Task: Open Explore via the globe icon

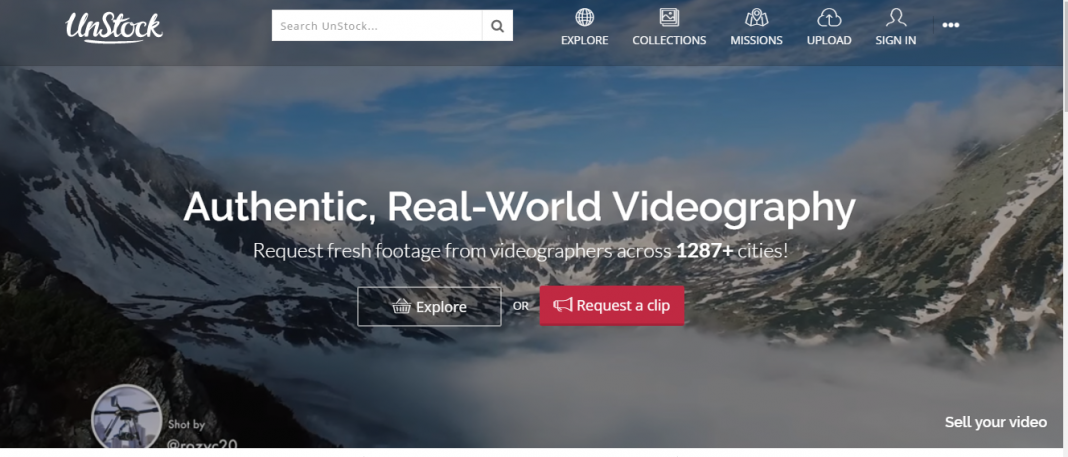Action: tap(584, 17)
